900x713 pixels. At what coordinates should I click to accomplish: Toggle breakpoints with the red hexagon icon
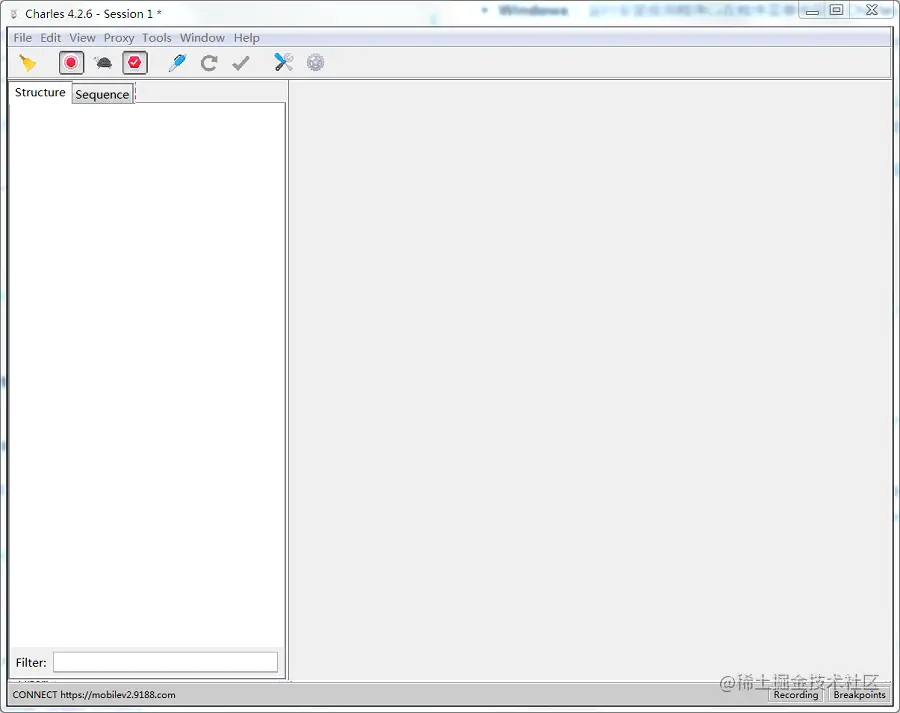pyautogui.click(x=135, y=63)
